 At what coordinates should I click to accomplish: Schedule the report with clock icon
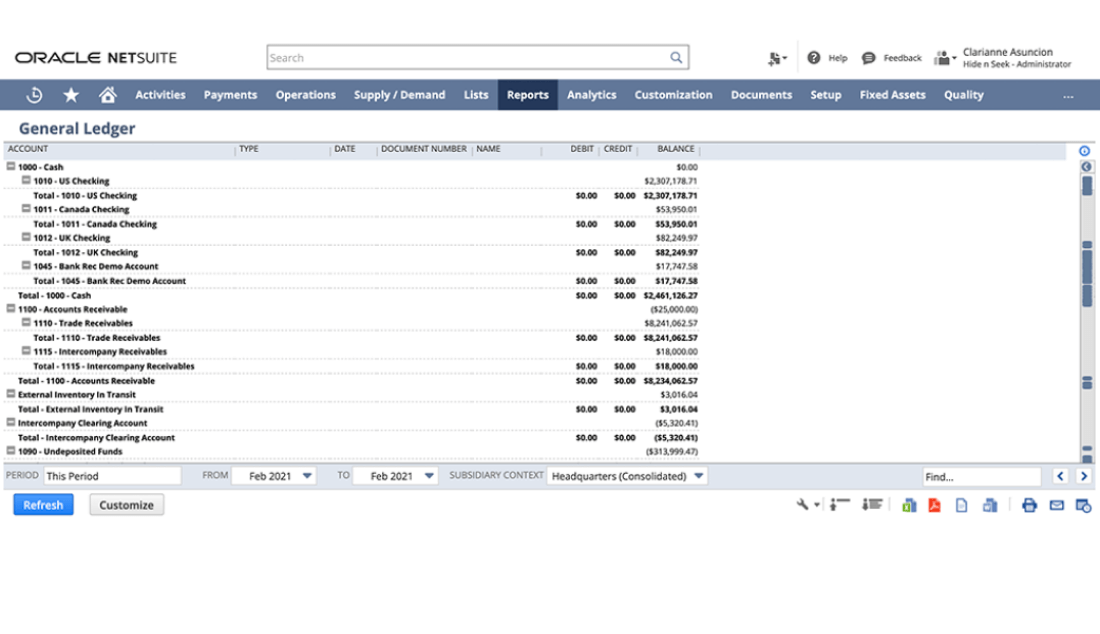tap(1083, 506)
